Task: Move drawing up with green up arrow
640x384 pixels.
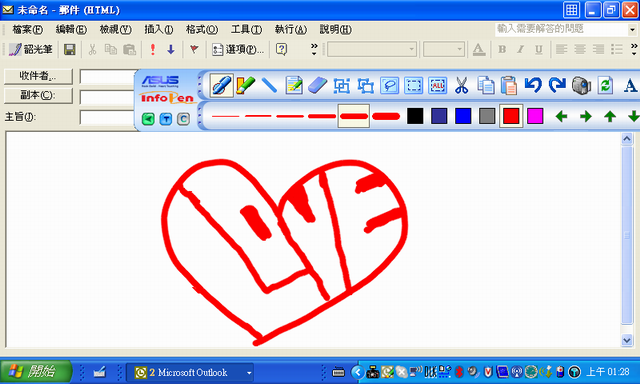Action: pos(610,116)
